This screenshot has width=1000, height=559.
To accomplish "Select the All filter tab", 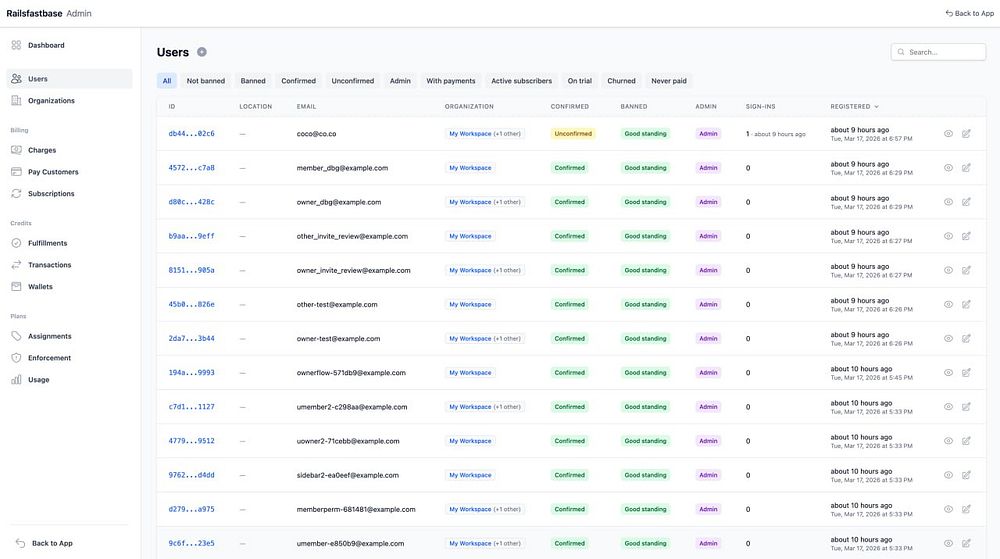I will pos(166,81).
